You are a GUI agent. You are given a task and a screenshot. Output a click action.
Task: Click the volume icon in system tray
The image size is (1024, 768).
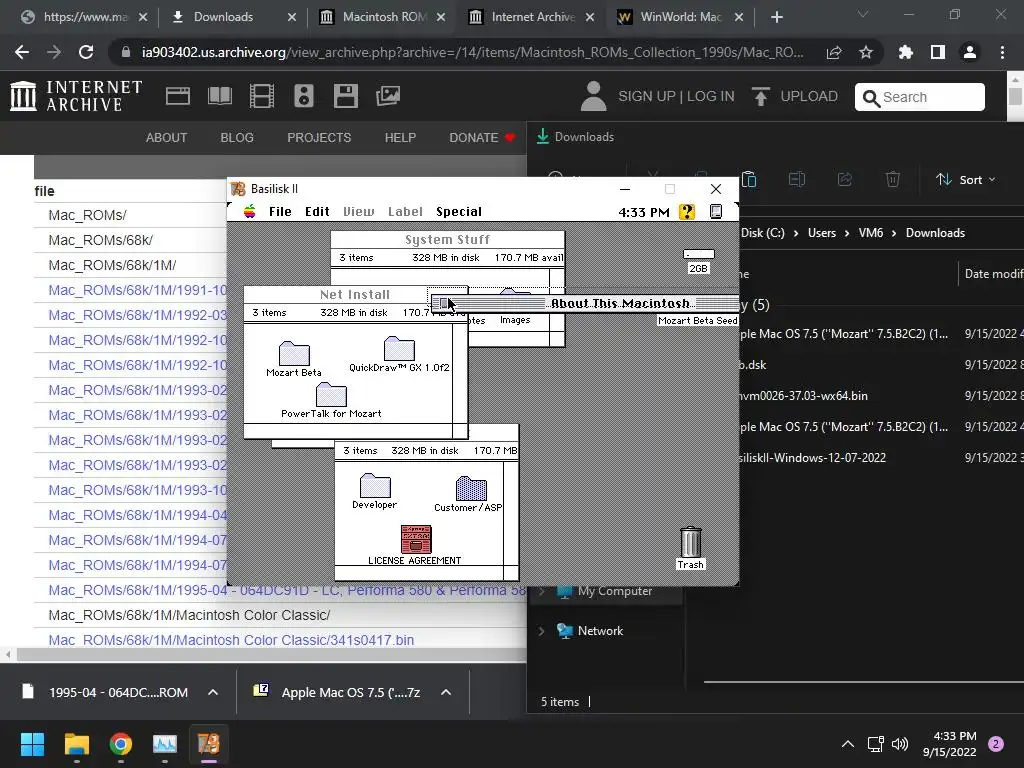900,744
